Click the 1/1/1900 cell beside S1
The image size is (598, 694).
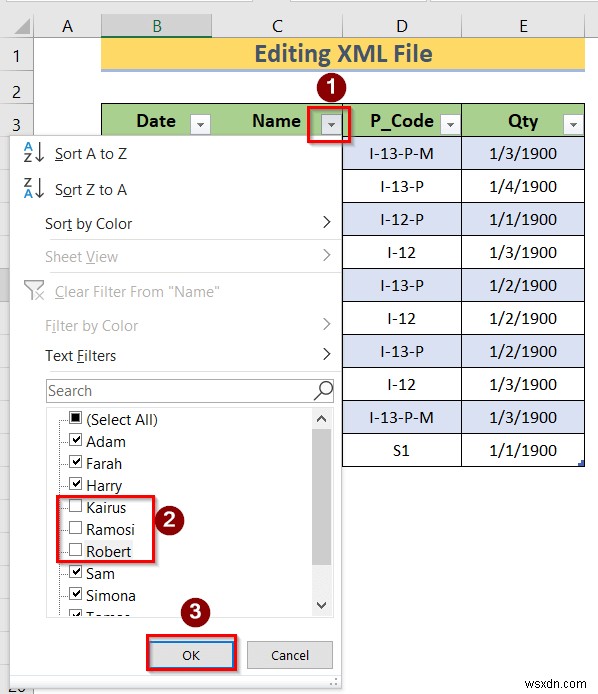tap(523, 450)
